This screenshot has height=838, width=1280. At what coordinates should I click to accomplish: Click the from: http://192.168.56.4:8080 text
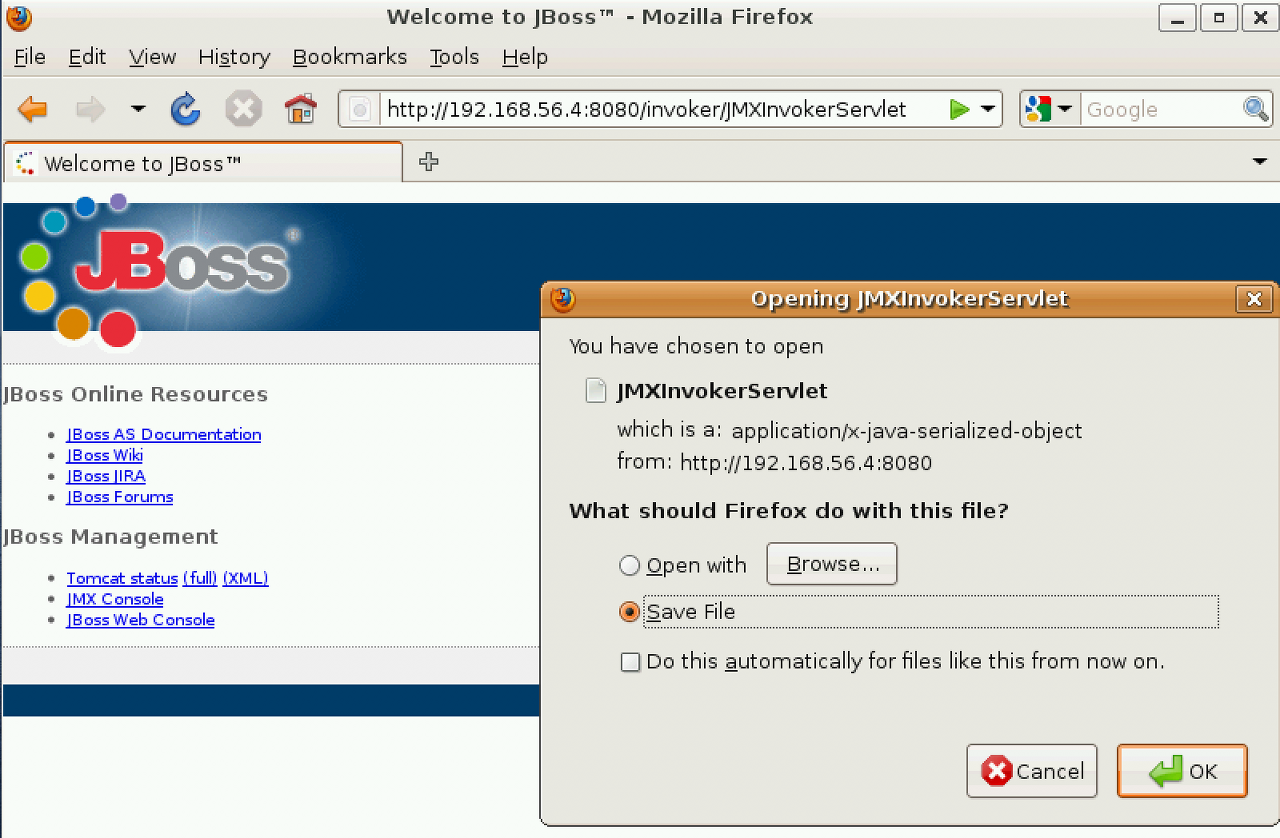(774, 462)
